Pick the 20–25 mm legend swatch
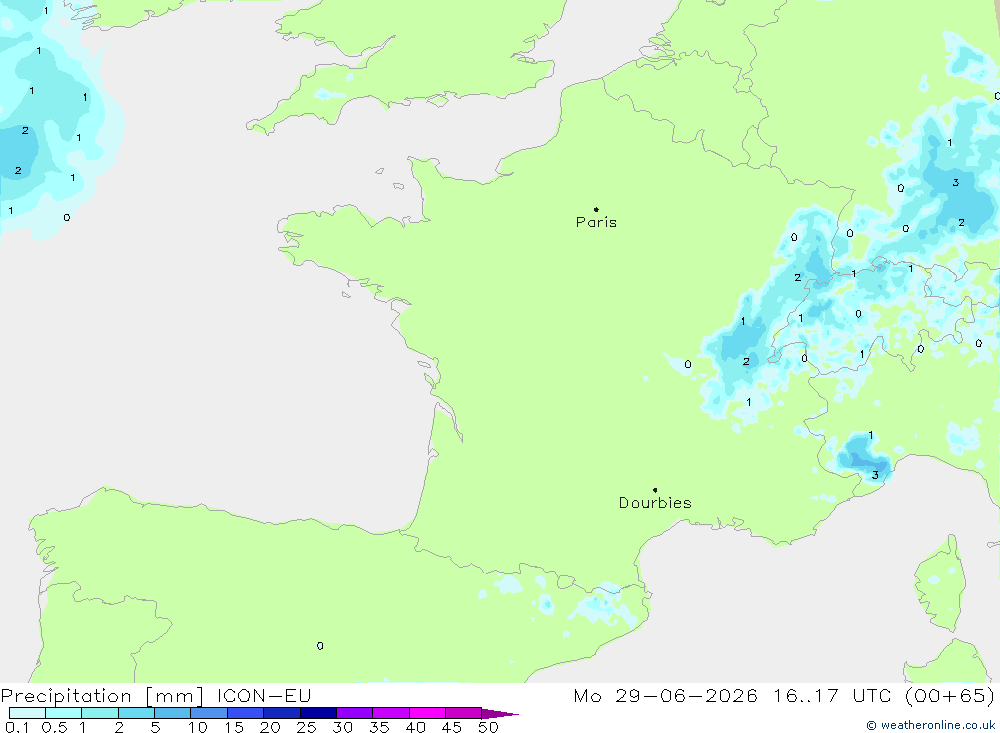Screen dimensions: 1000x733 click(282, 713)
